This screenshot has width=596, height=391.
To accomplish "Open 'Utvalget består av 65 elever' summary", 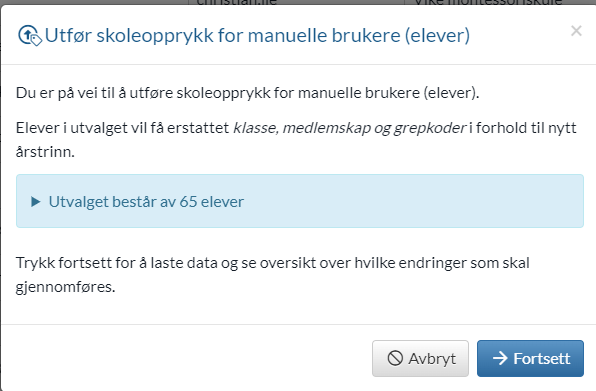I will click(146, 202).
